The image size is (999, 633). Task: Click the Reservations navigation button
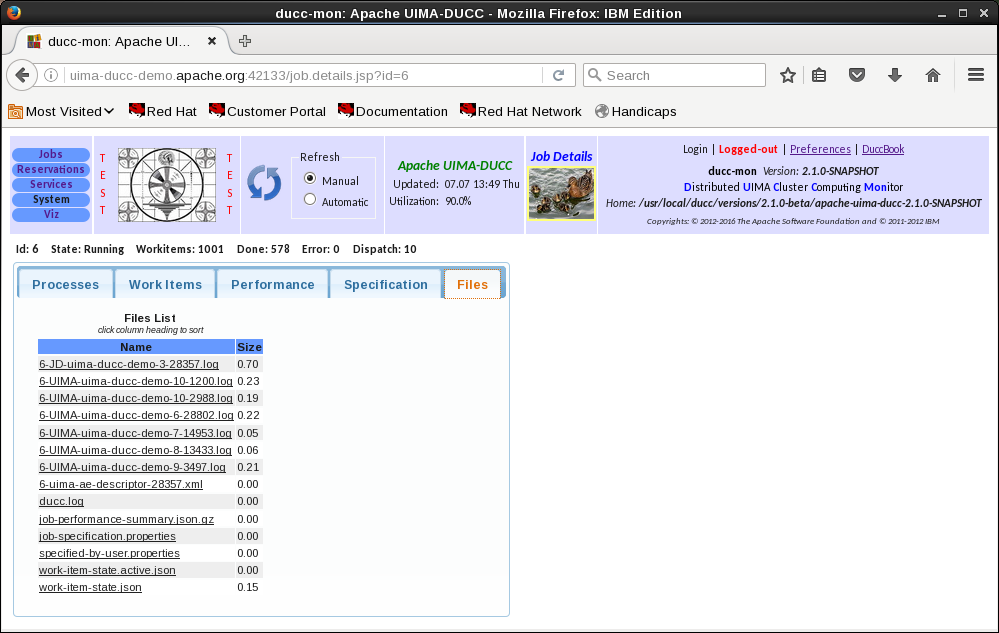tap(51, 170)
